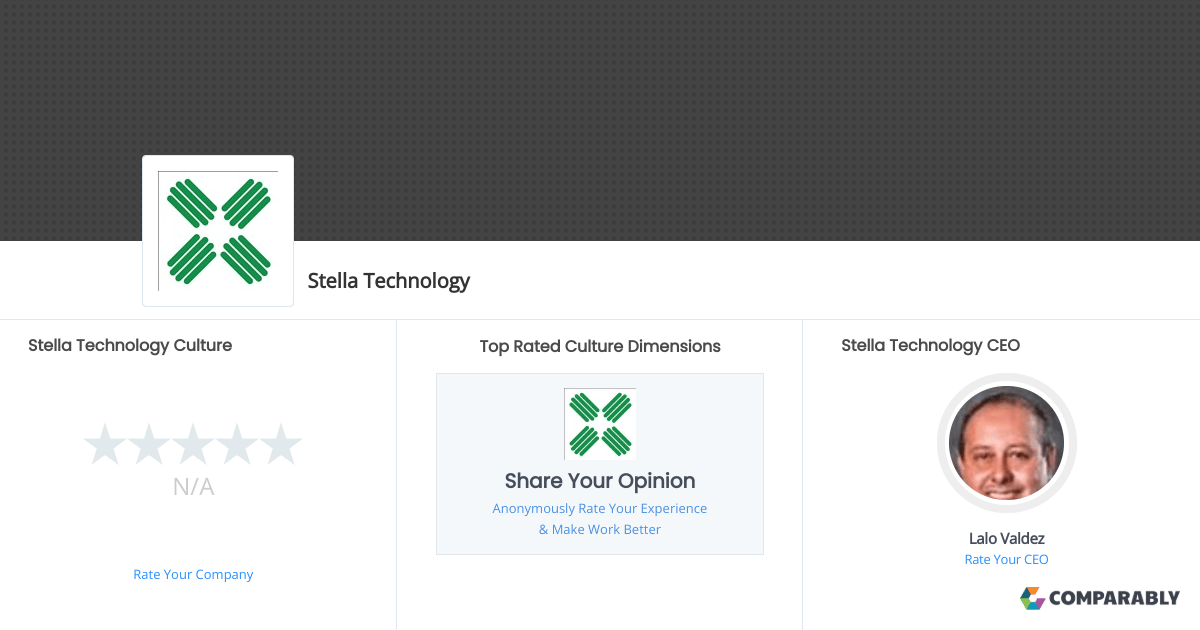Open the Stella Technology Culture section heading

(130, 345)
